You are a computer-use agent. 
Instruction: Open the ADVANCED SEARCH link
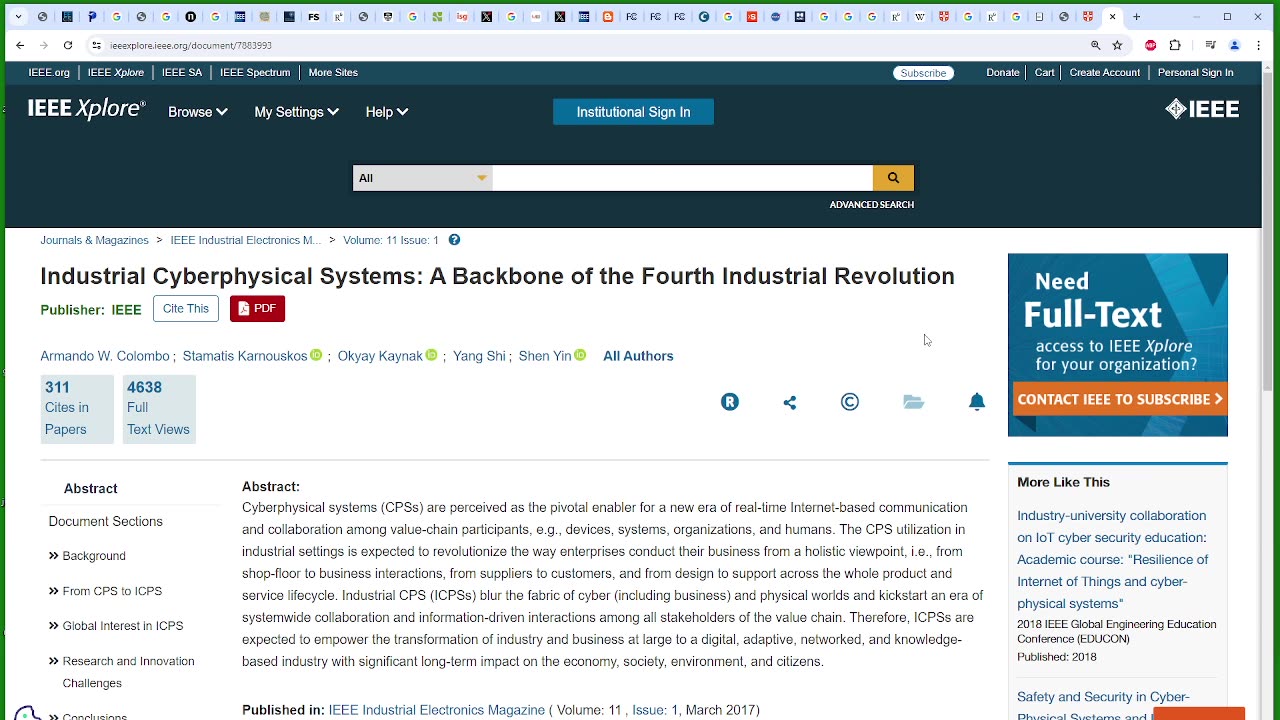point(872,205)
